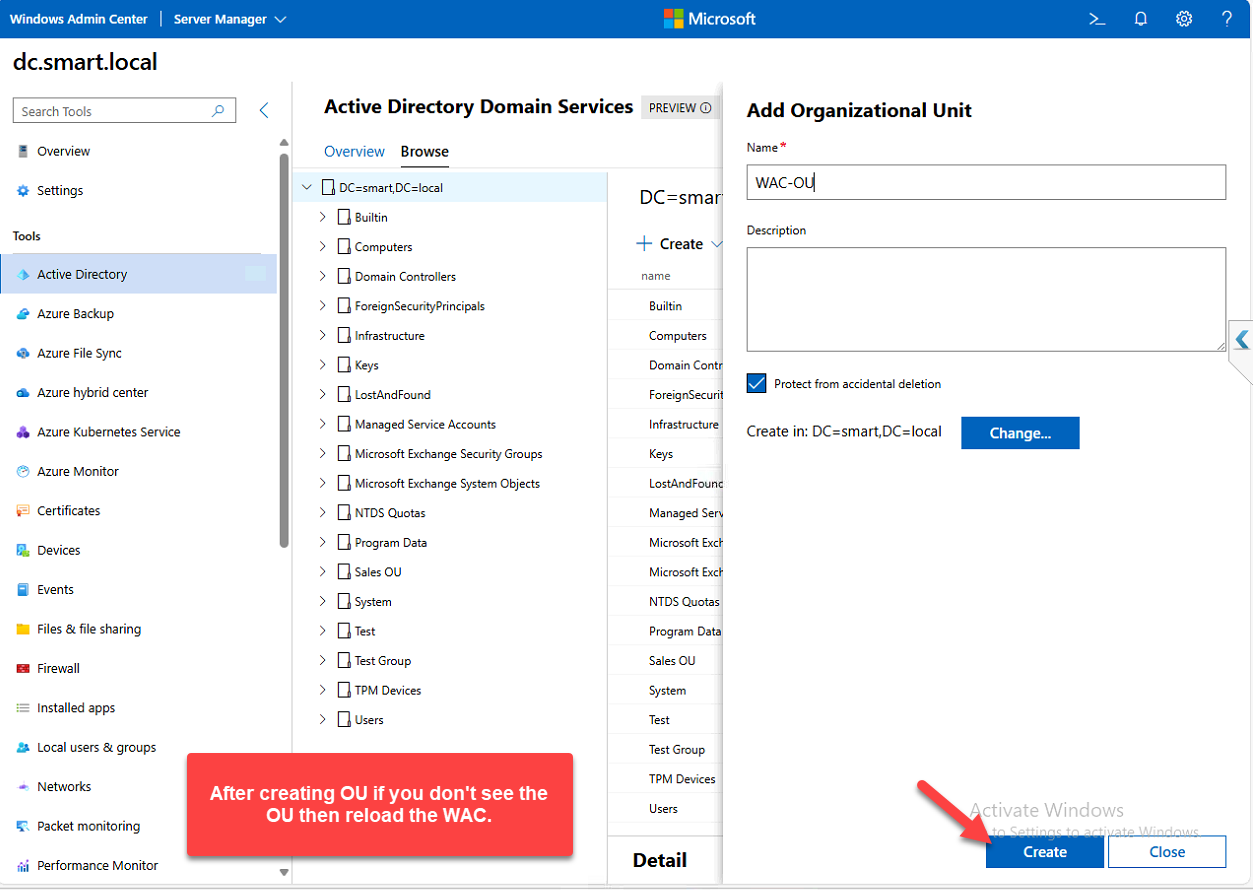Toggle Protect from accidental deletion checkbox
1253x890 pixels.
(756, 383)
